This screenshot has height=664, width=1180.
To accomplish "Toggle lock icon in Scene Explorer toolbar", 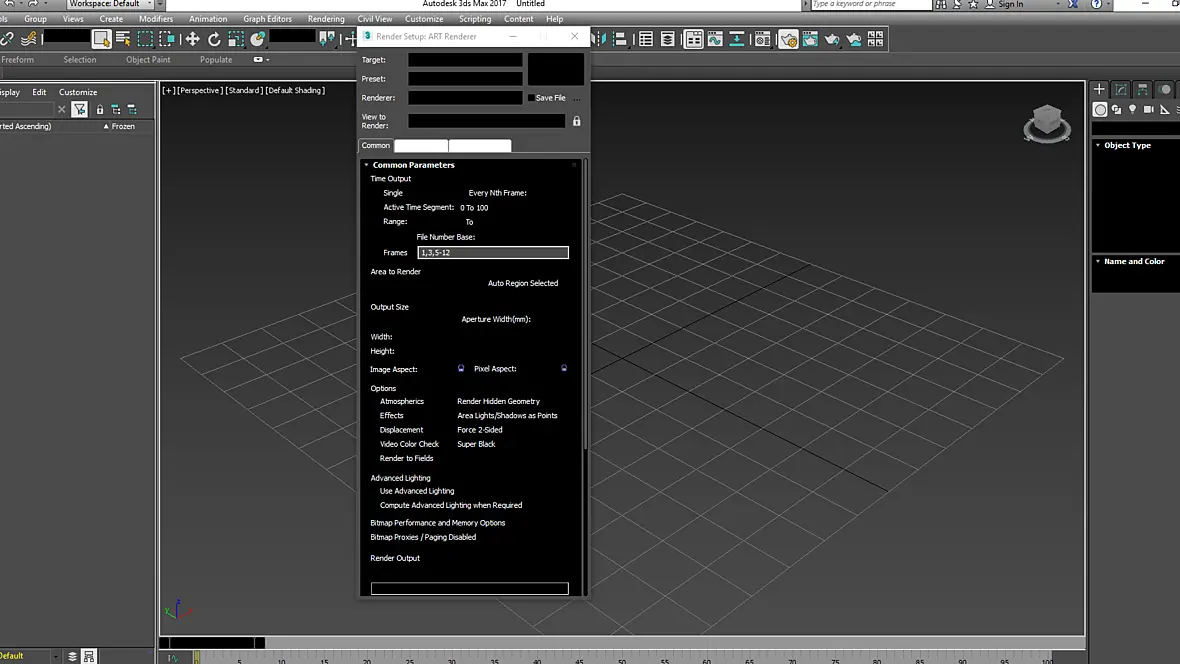I will (x=99, y=110).
